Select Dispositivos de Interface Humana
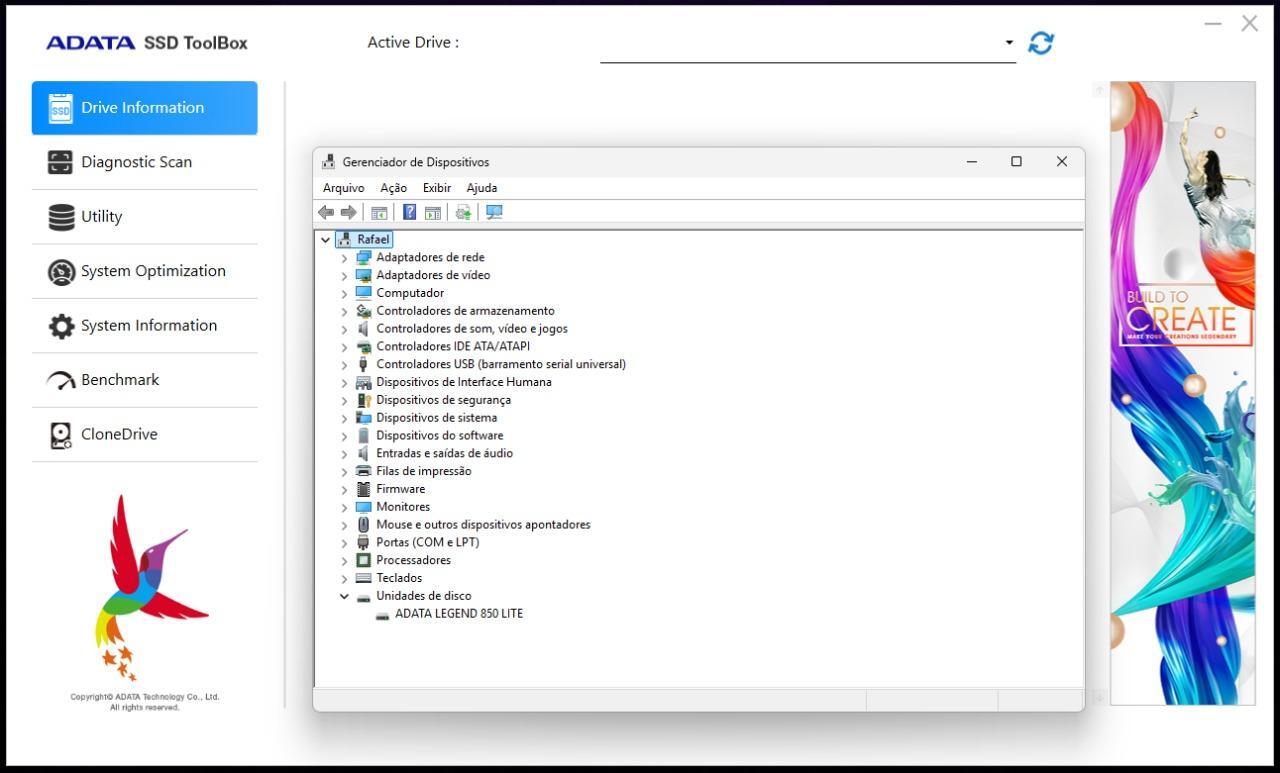The image size is (1280, 773). coord(464,382)
